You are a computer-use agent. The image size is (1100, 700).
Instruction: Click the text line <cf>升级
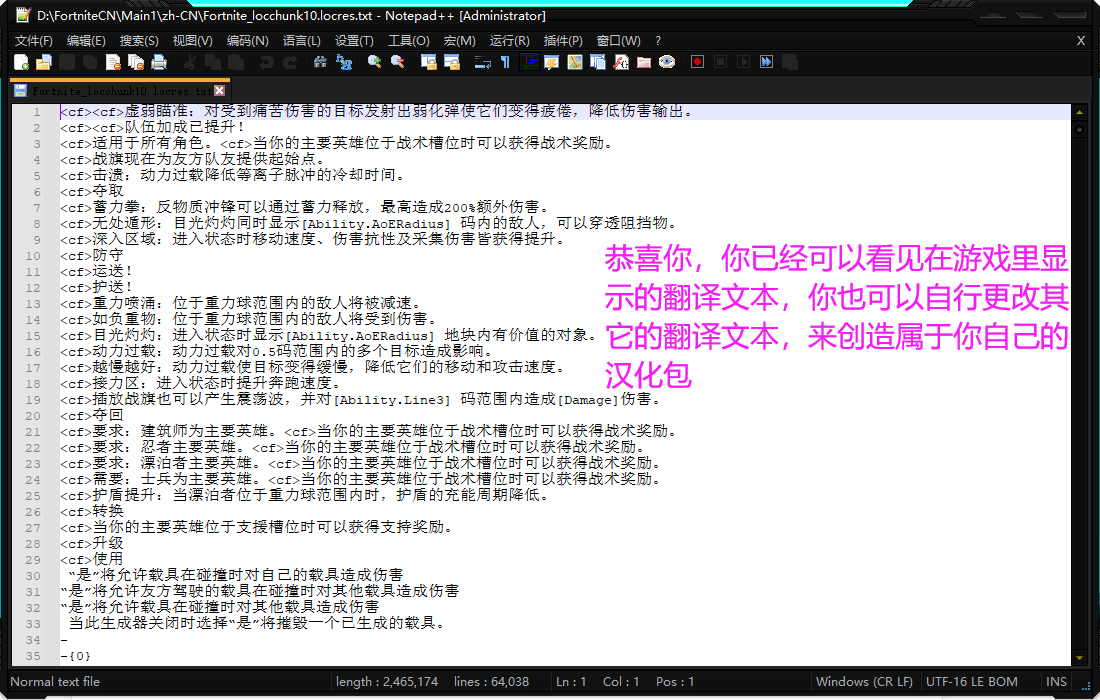91,543
